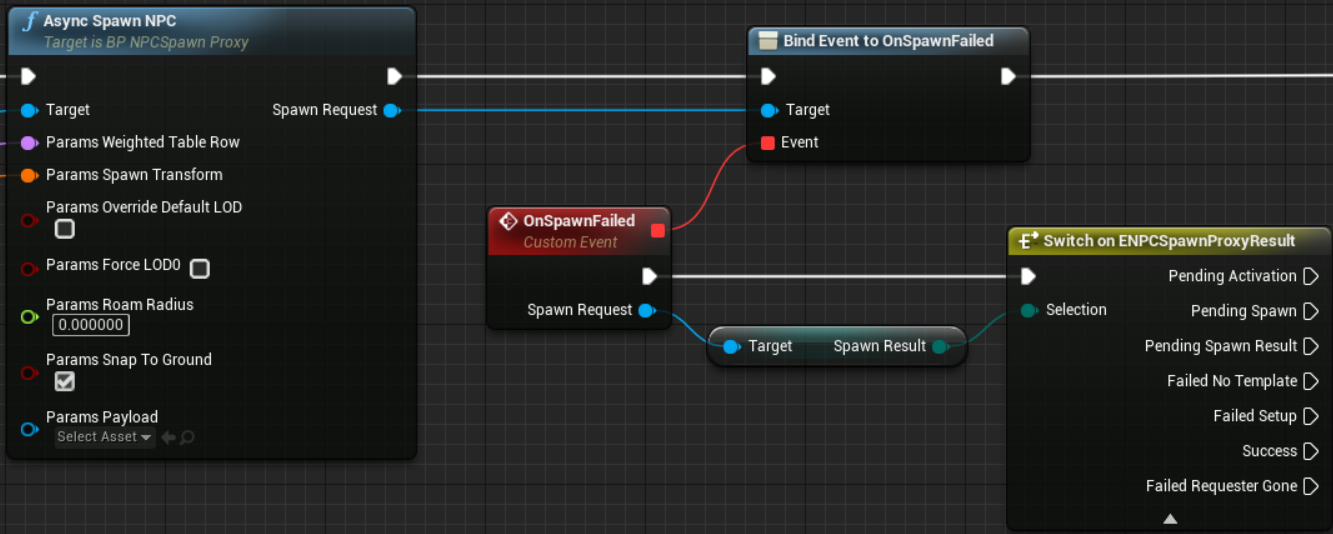Enable Params Override Default LOD checkbox
1333x534 pixels.
(64, 229)
